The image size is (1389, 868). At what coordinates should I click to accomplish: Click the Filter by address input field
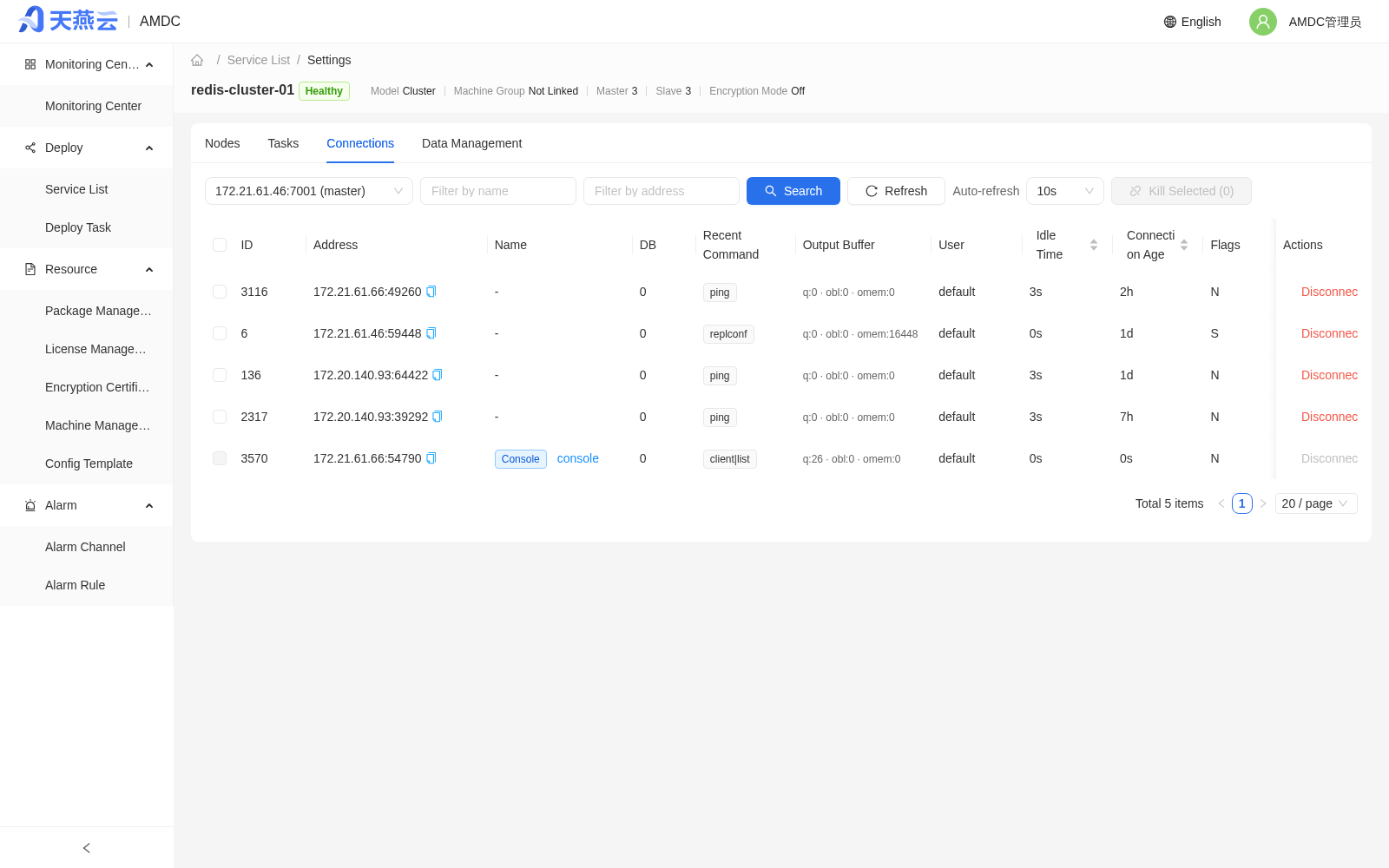coord(662,191)
